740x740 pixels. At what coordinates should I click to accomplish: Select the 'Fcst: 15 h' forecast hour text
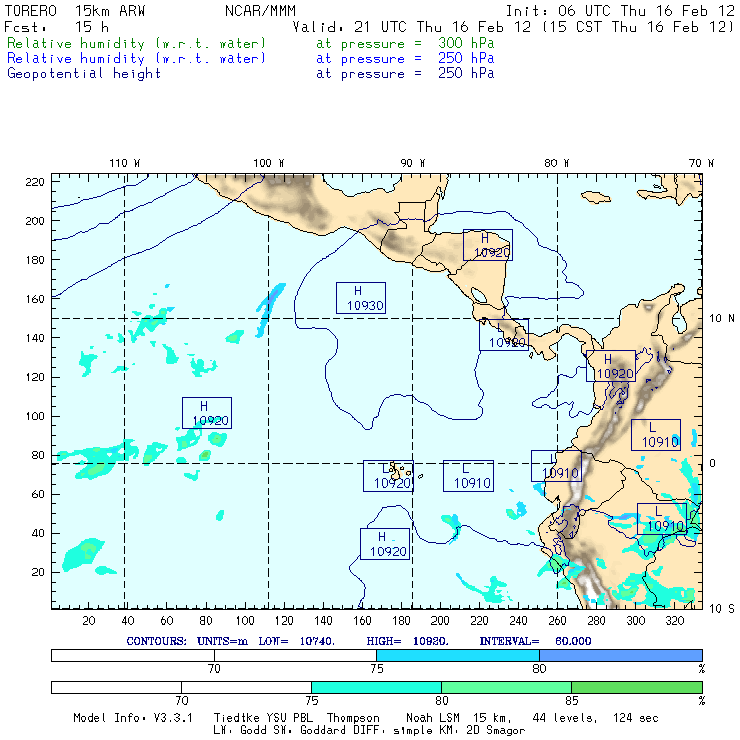point(57,27)
